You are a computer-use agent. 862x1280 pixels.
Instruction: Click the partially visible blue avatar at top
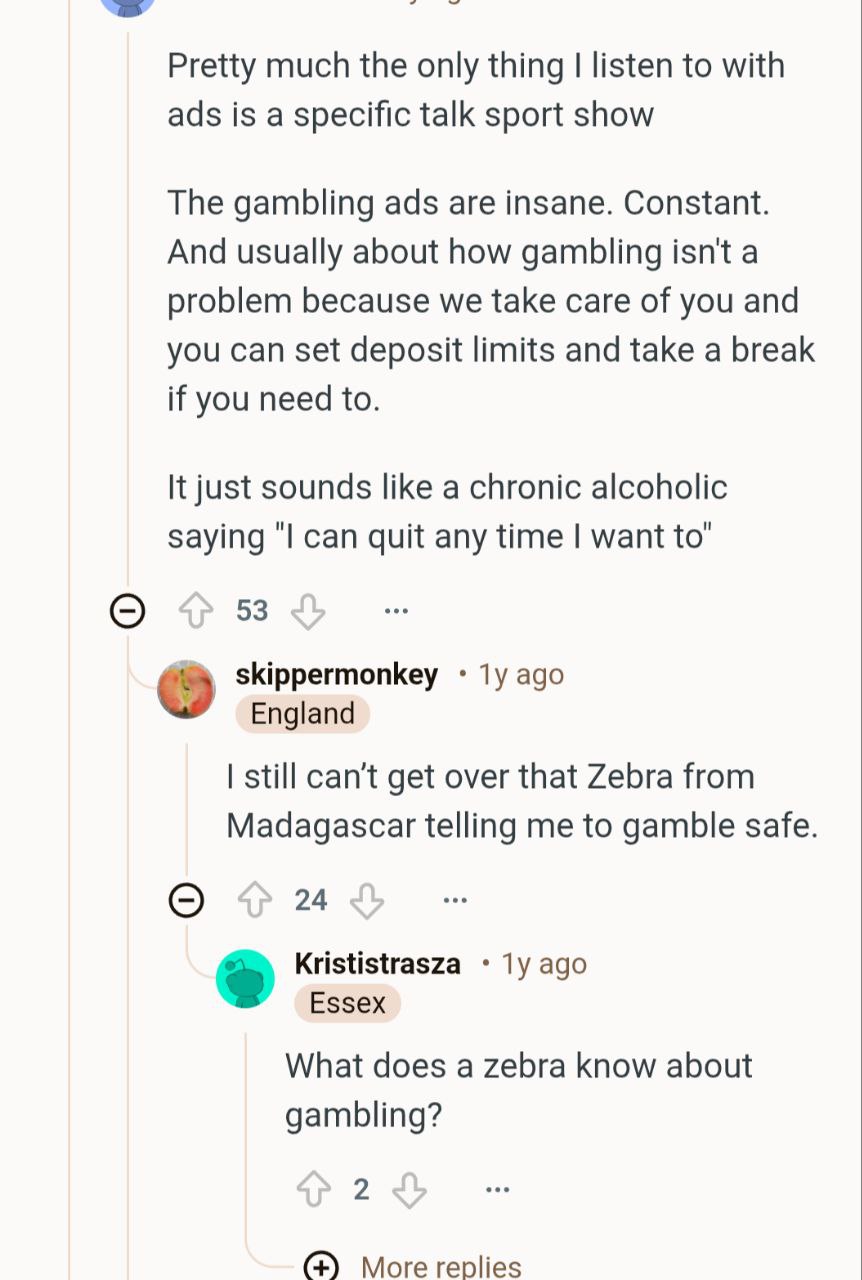coord(128,6)
